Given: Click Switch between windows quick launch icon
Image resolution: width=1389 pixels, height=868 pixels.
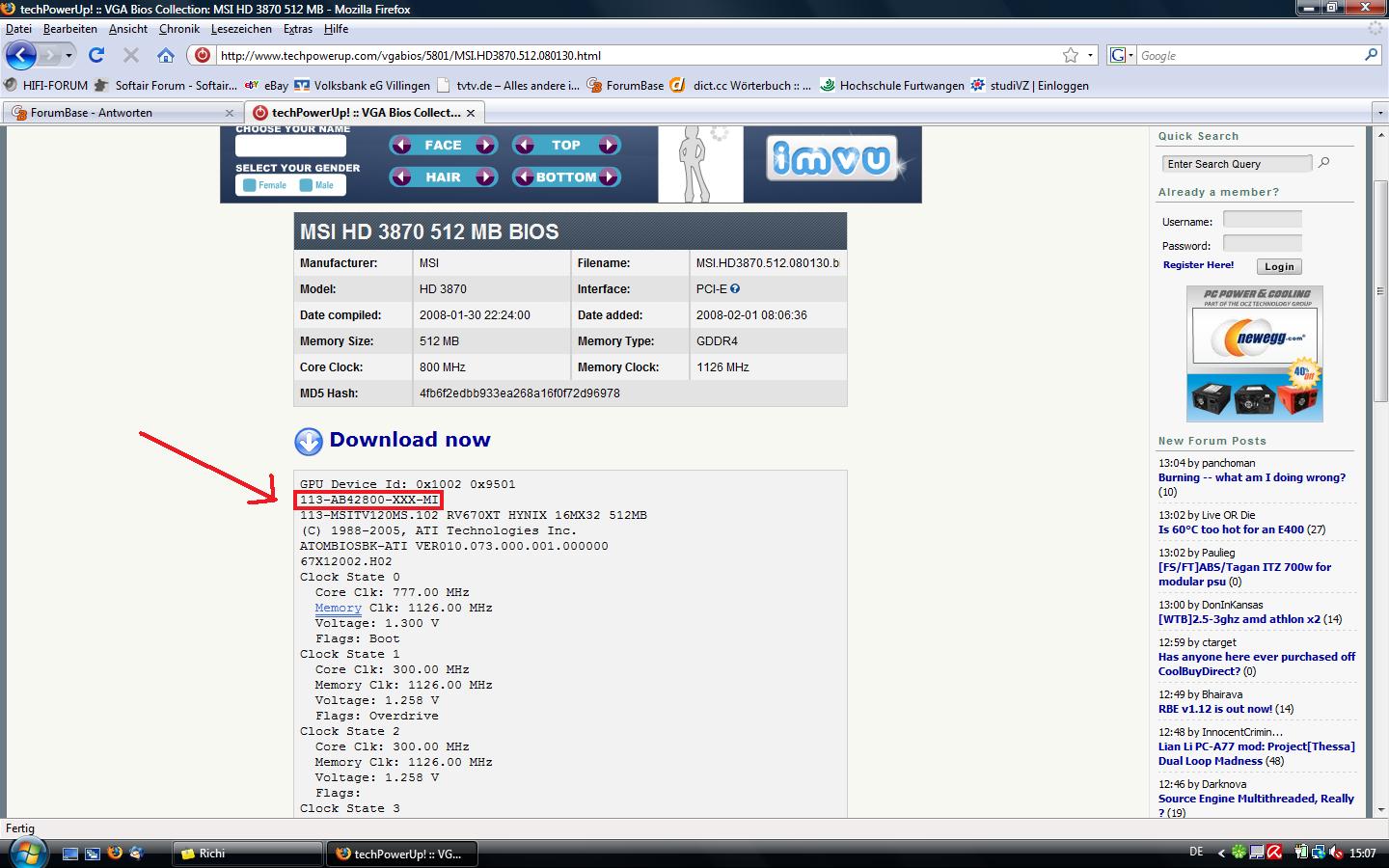Looking at the screenshot, I should 93,854.
